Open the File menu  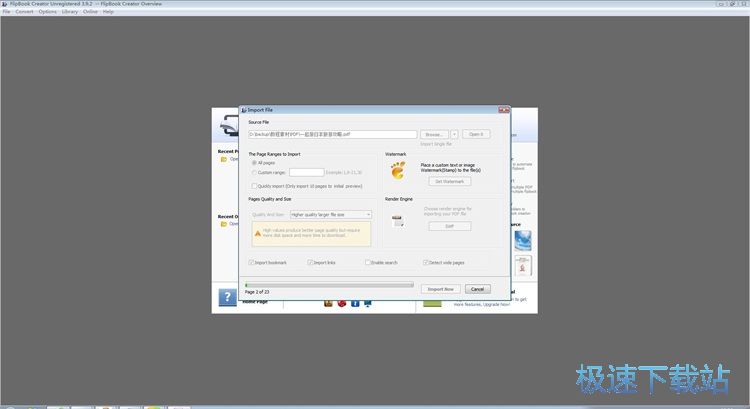pyautogui.click(x=6, y=11)
